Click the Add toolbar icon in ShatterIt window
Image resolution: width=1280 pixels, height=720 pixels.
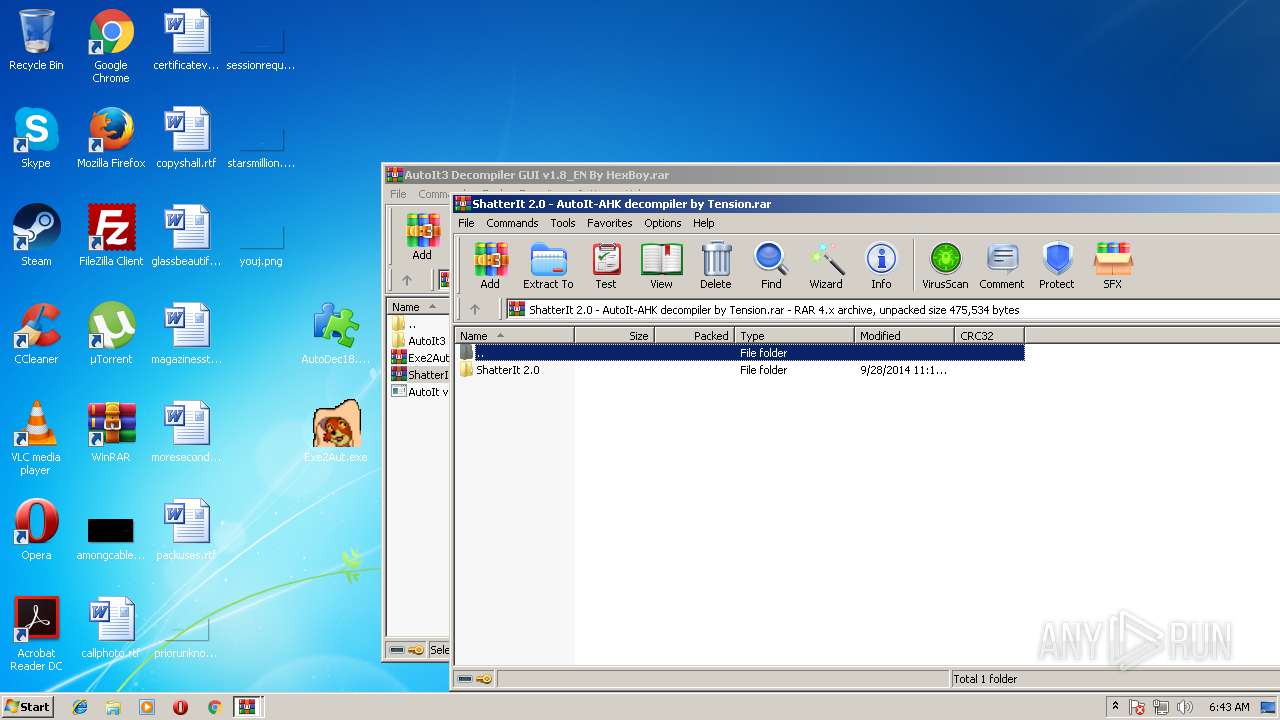tap(490, 266)
